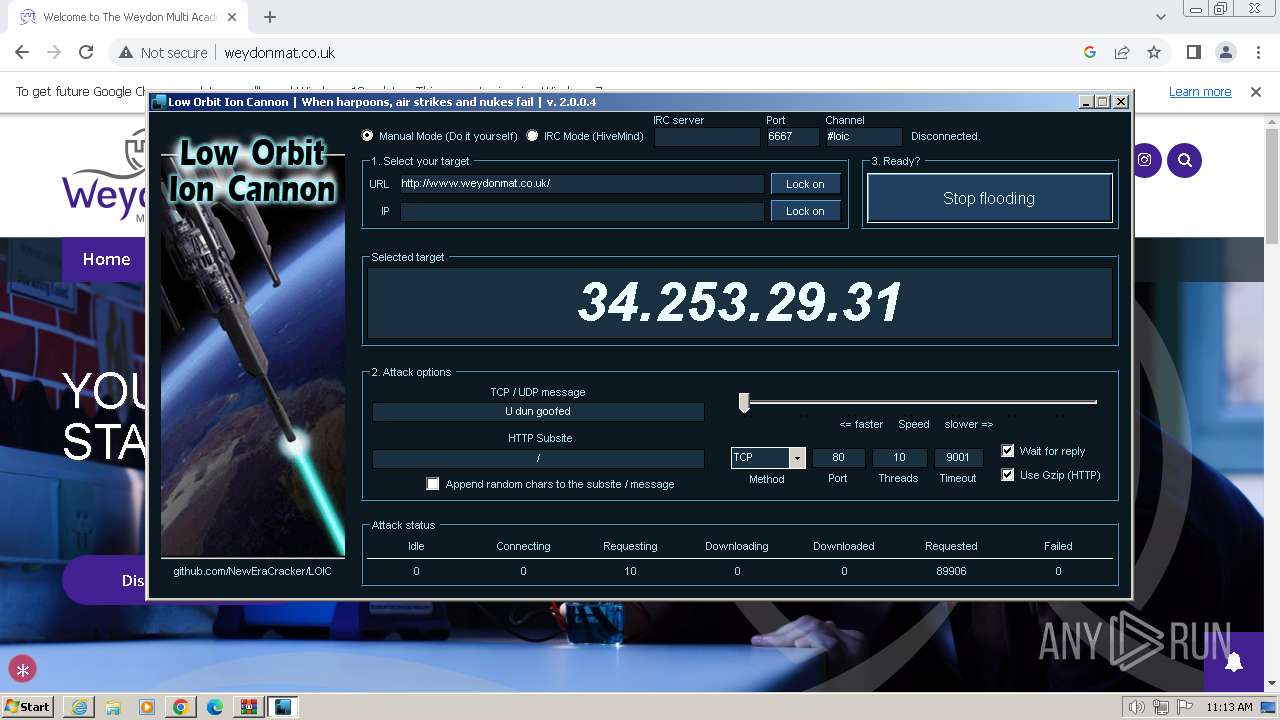Open the website's Instagram icon
Viewport: 1280px width, 720px height.
(1145, 160)
